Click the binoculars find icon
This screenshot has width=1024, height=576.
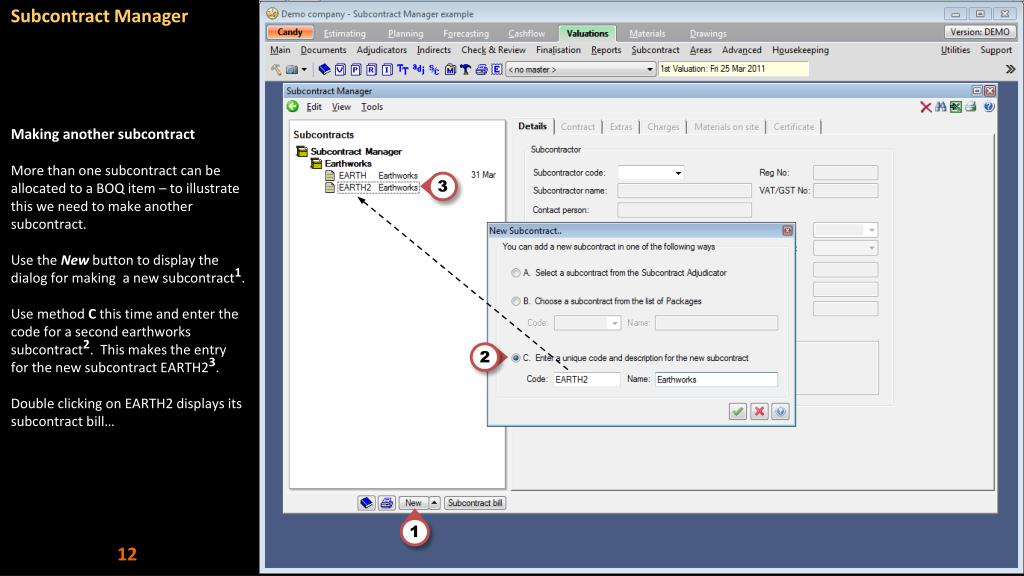940,107
